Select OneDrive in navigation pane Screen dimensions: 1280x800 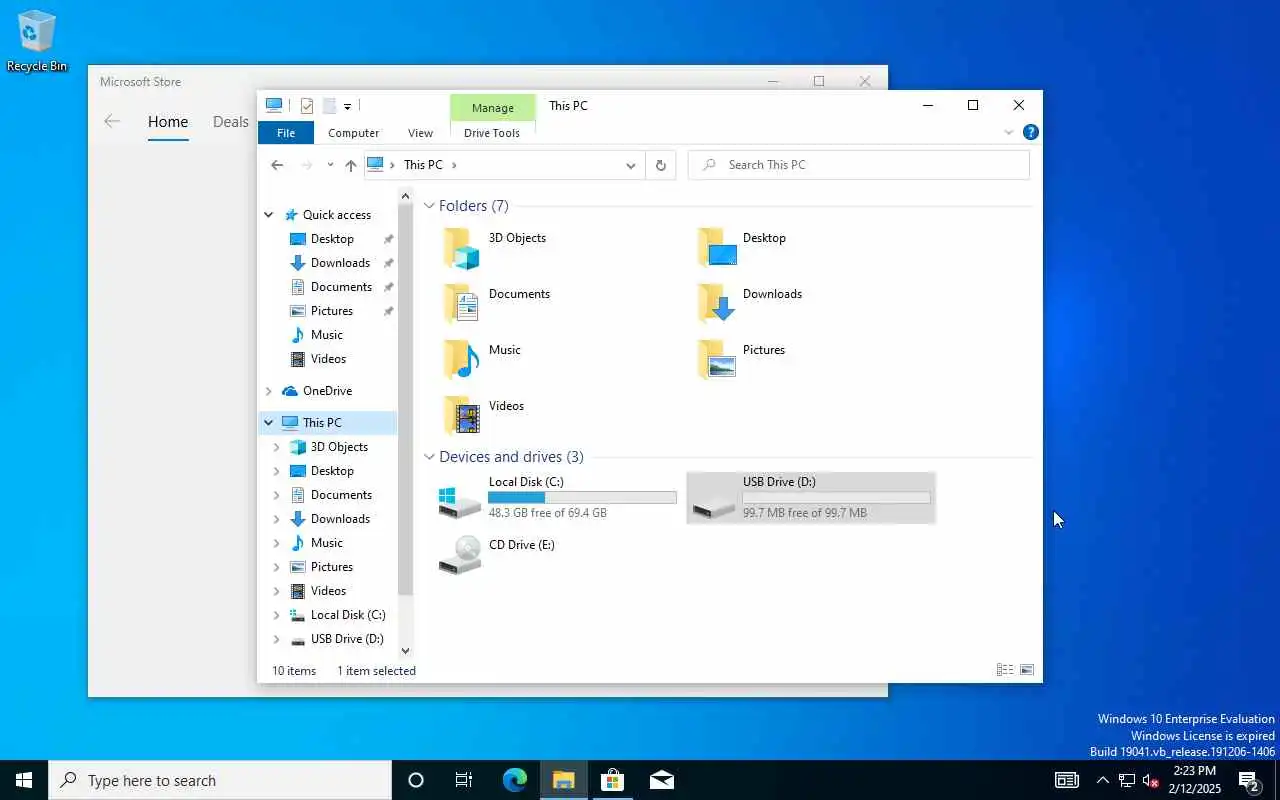327,391
